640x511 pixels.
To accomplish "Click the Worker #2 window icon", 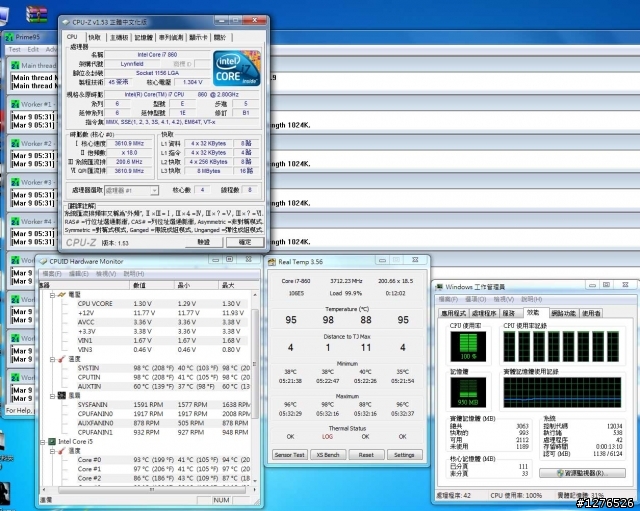I will click(x=16, y=143).
